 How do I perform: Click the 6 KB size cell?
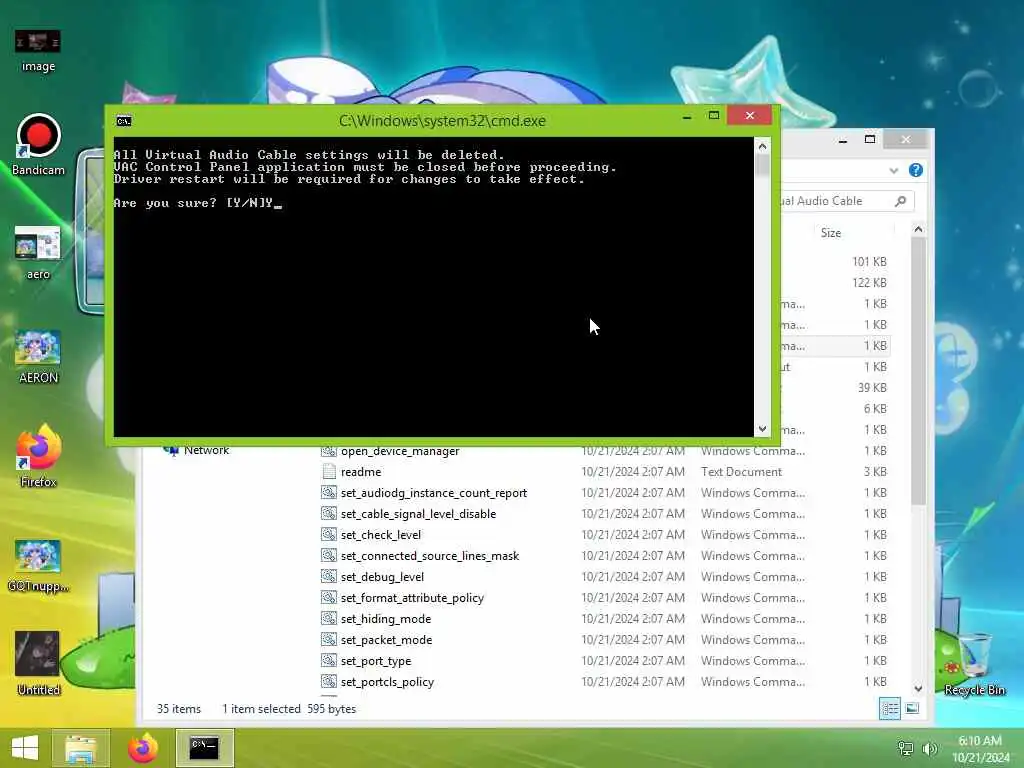tap(875, 408)
